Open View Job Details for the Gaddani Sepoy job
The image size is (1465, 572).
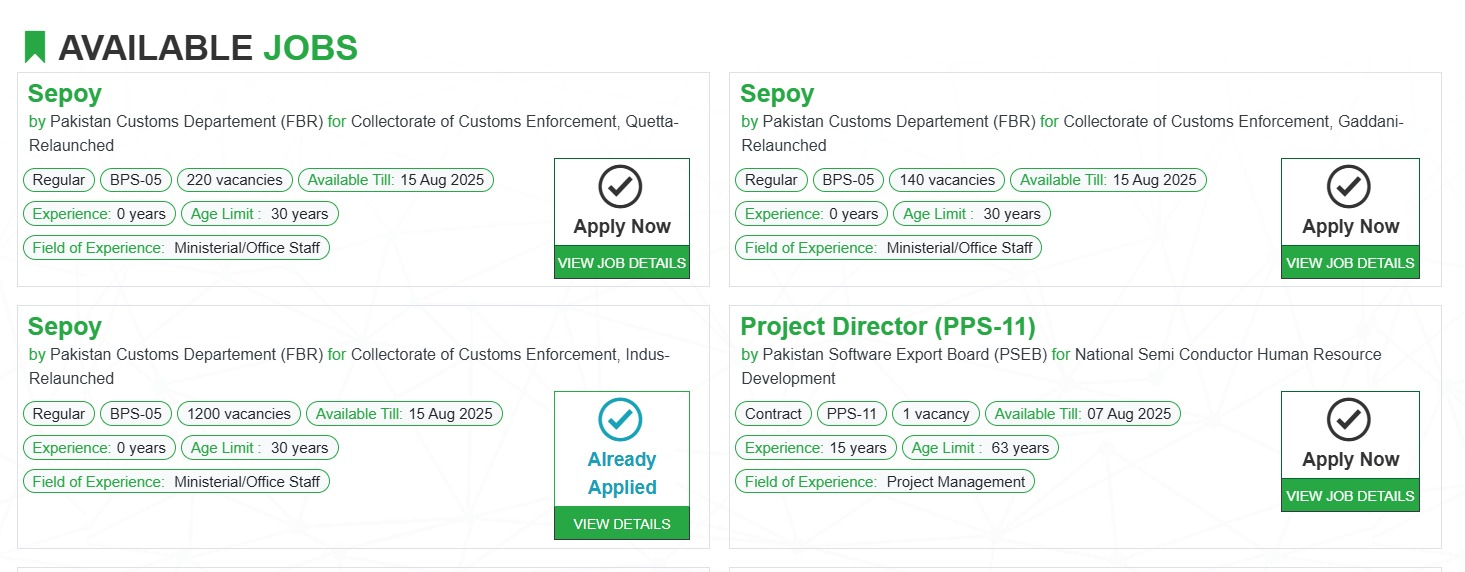[1350, 262]
